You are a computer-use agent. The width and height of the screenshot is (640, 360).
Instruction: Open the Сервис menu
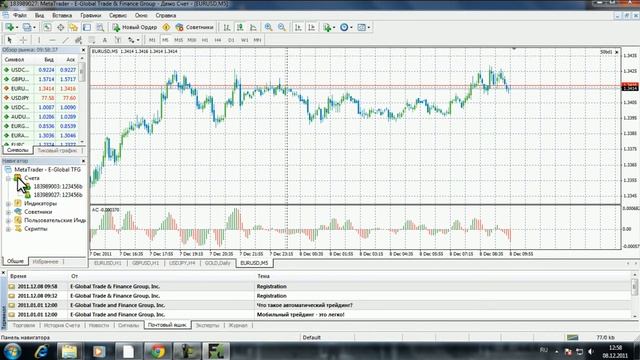tap(118, 16)
